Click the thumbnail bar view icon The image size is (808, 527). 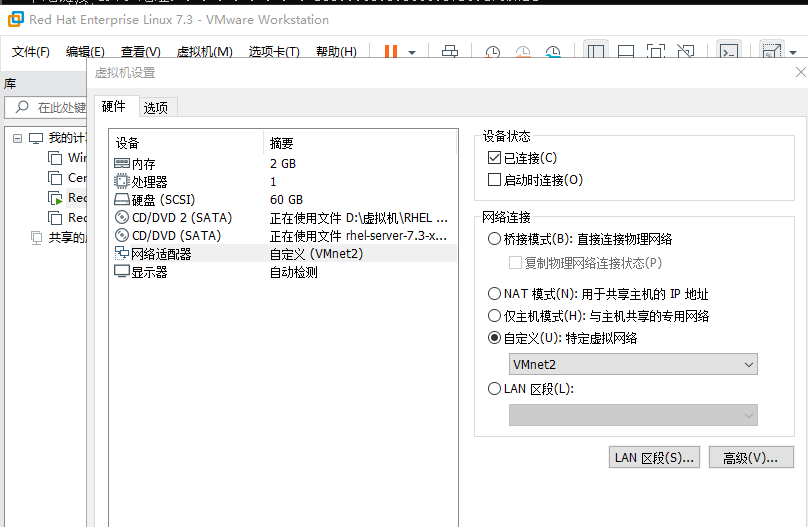tap(626, 52)
